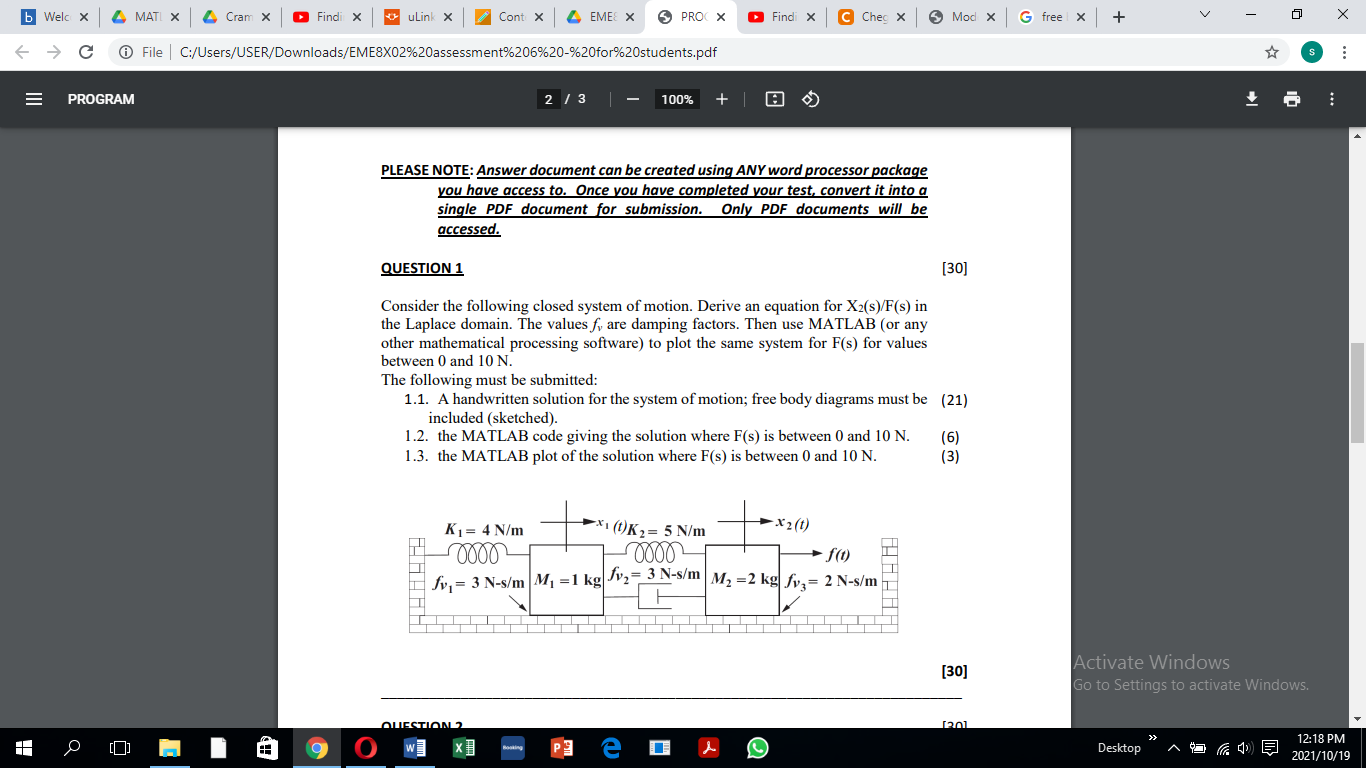Open a new browser tab
This screenshot has width=1366, height=768.
coord(1119,17)
